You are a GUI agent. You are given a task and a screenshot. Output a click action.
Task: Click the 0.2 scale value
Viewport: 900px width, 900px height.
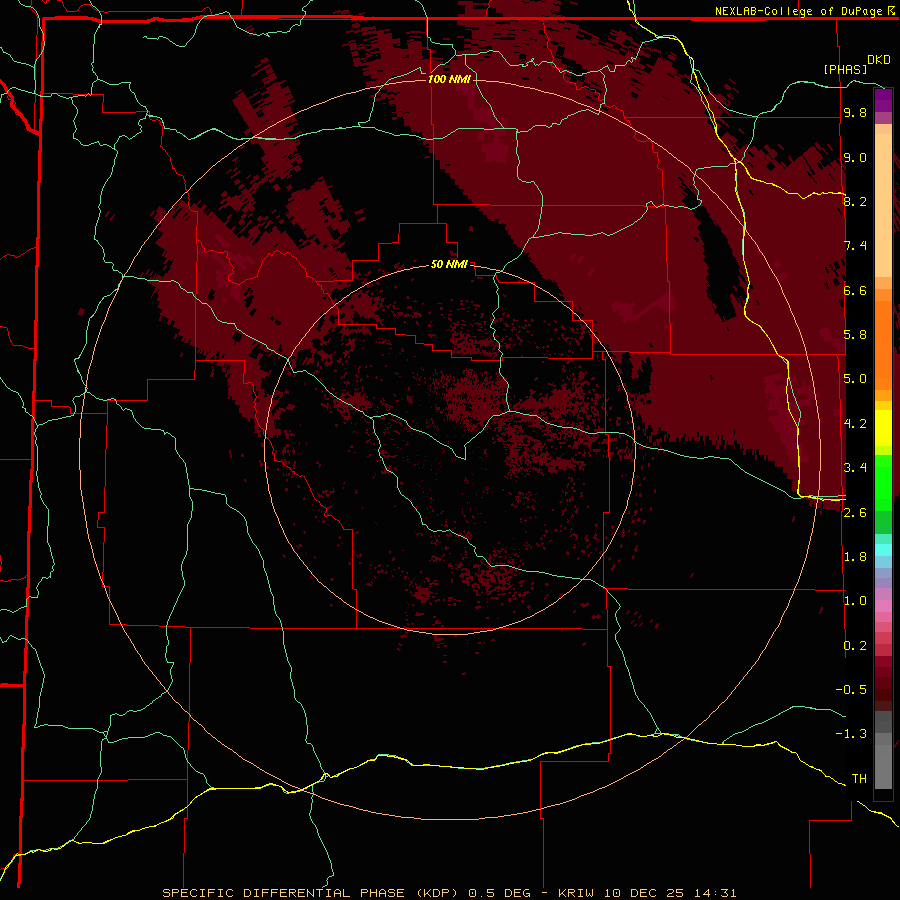[x=855, y=646]
